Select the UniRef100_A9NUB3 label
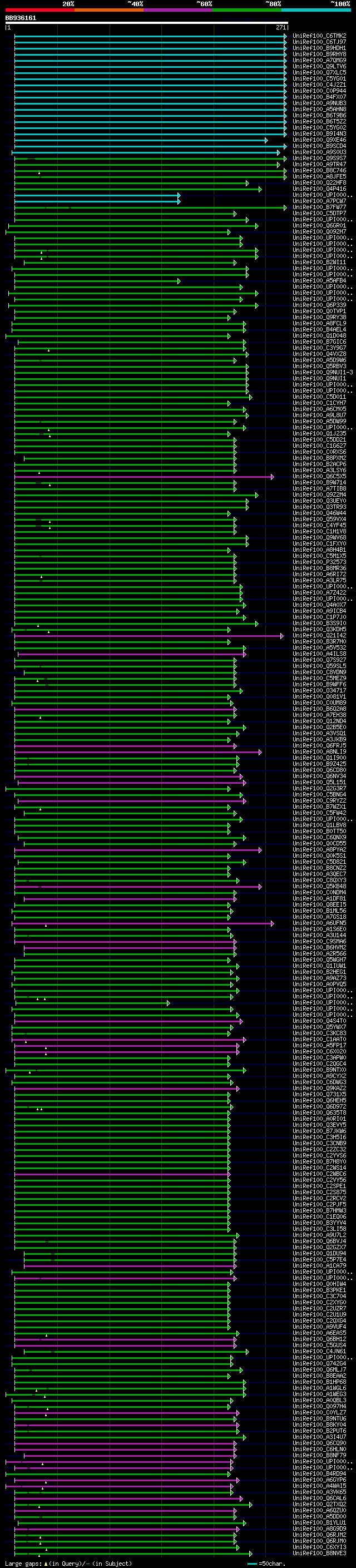This screenshot has height=1568, width=356. click(x=319, y=103)
